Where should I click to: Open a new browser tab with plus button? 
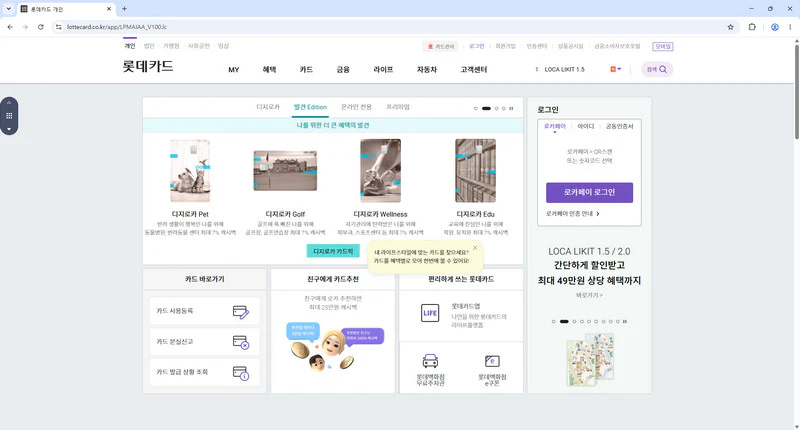[x=124, y=9]
